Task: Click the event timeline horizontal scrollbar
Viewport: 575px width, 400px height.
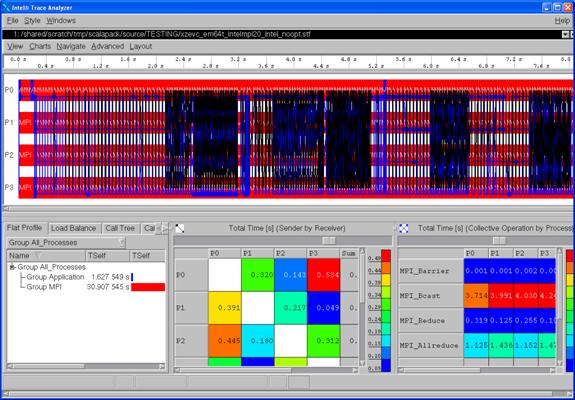Action: [288, 209]
